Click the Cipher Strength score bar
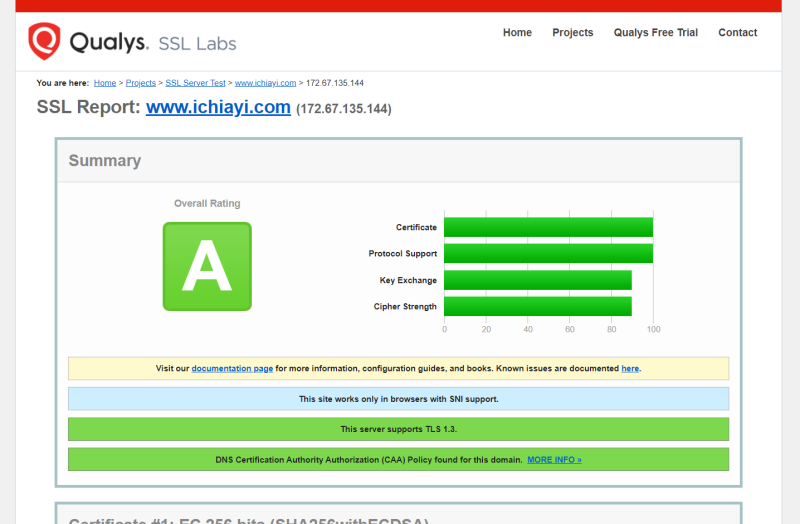Screen dimensions: 800x524 pyautogui.click(x=538, y=306)
